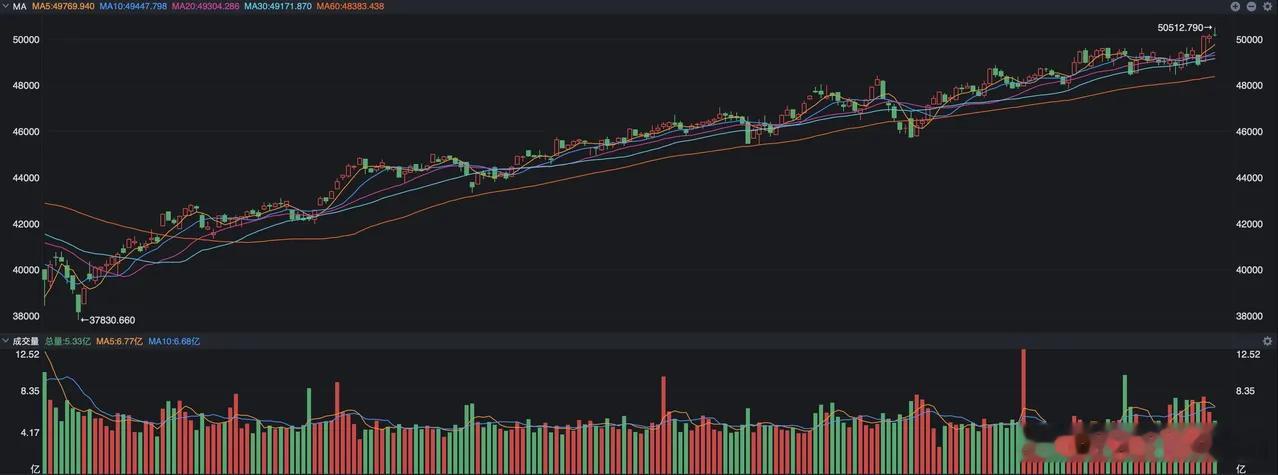The width and height of the screenshot is (1278, 475).
Task: Click the 12.52 left volume axis label
Action: pyautogui.click(x=26, y=354)
